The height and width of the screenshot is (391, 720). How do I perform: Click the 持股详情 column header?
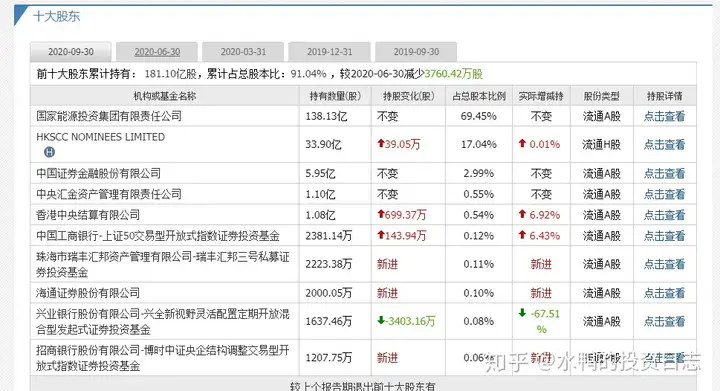(x=664, y=96)
